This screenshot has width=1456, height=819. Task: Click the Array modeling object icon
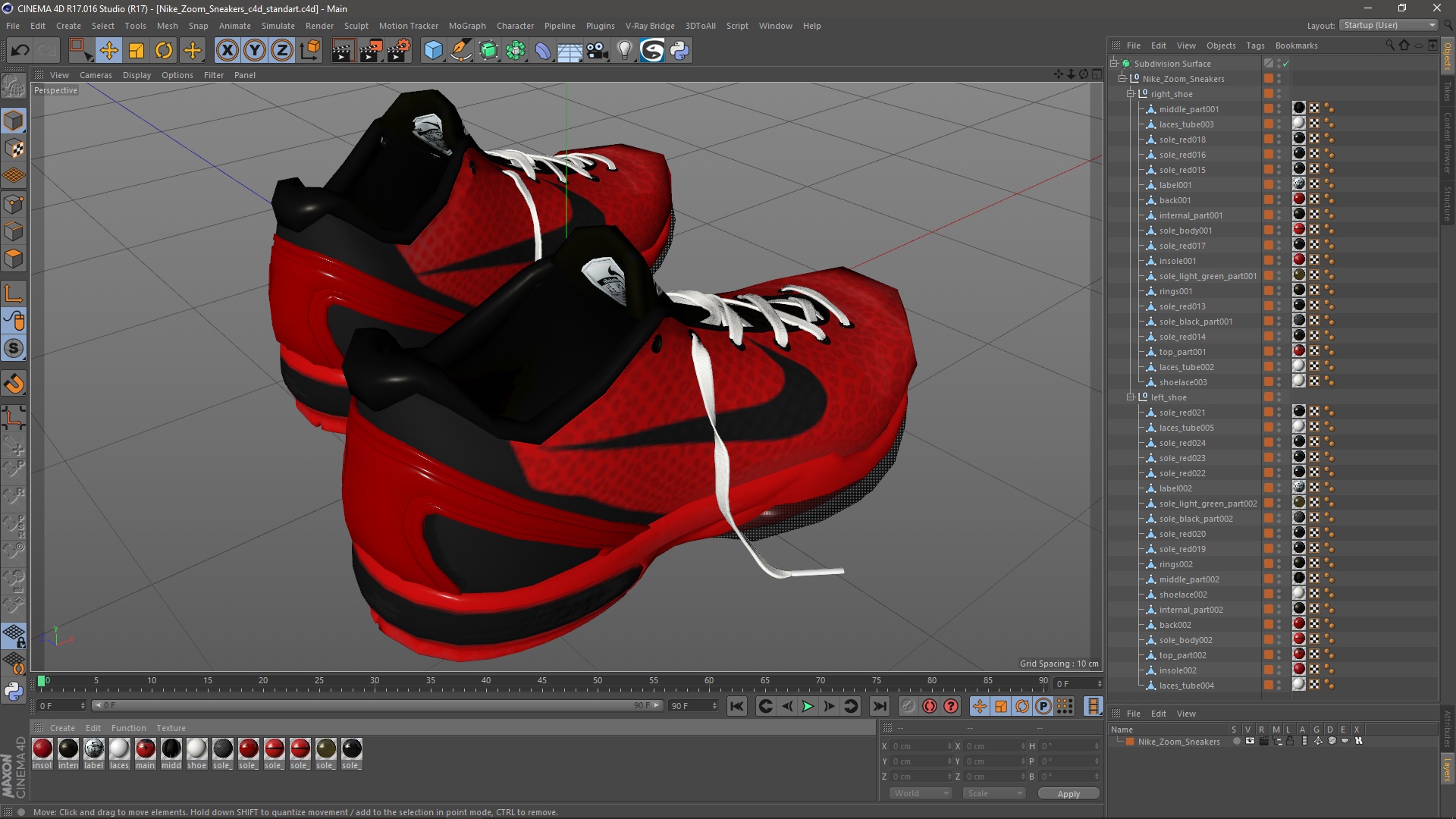516,51
